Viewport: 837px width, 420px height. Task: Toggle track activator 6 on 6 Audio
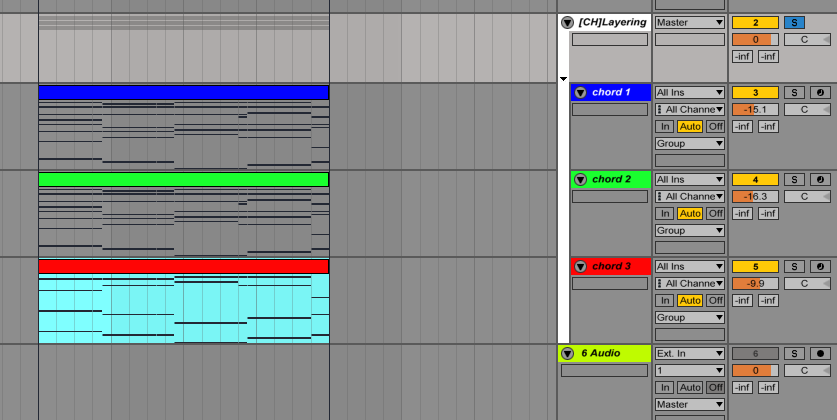(755, 353)
